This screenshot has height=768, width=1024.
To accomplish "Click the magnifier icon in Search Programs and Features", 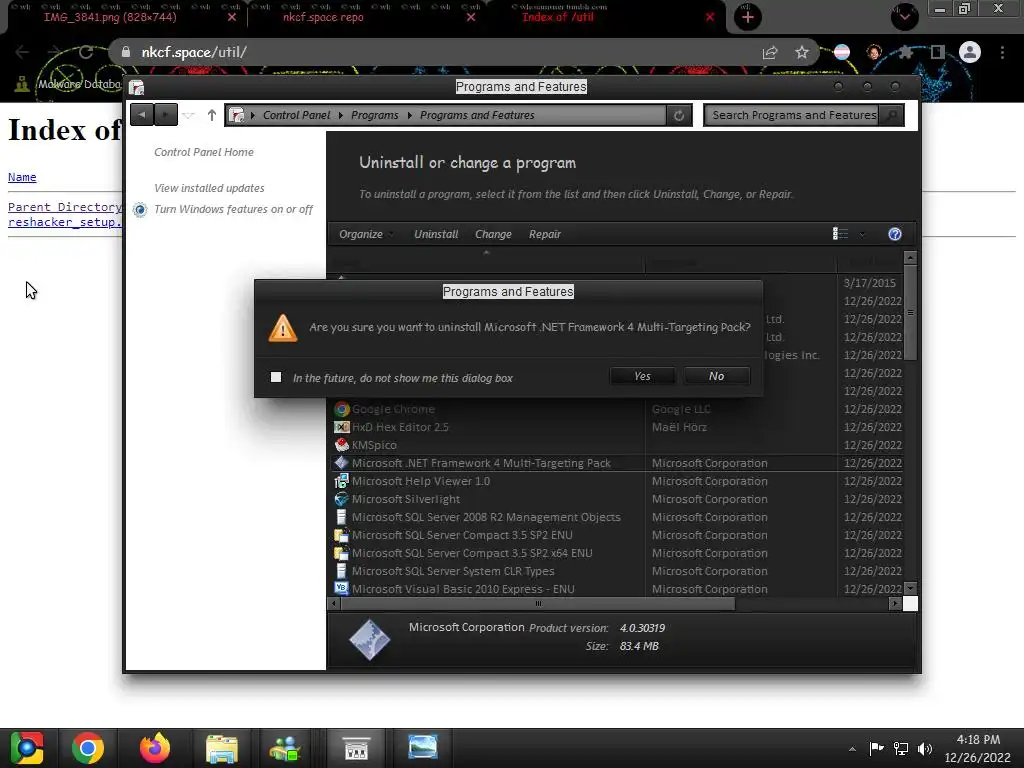I will [891, 115].
